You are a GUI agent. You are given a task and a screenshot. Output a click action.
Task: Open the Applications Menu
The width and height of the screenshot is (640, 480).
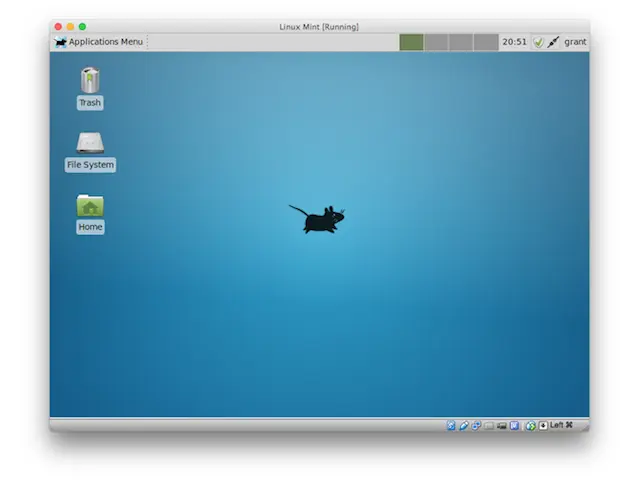pyautogui.click(x=99, y=42)
